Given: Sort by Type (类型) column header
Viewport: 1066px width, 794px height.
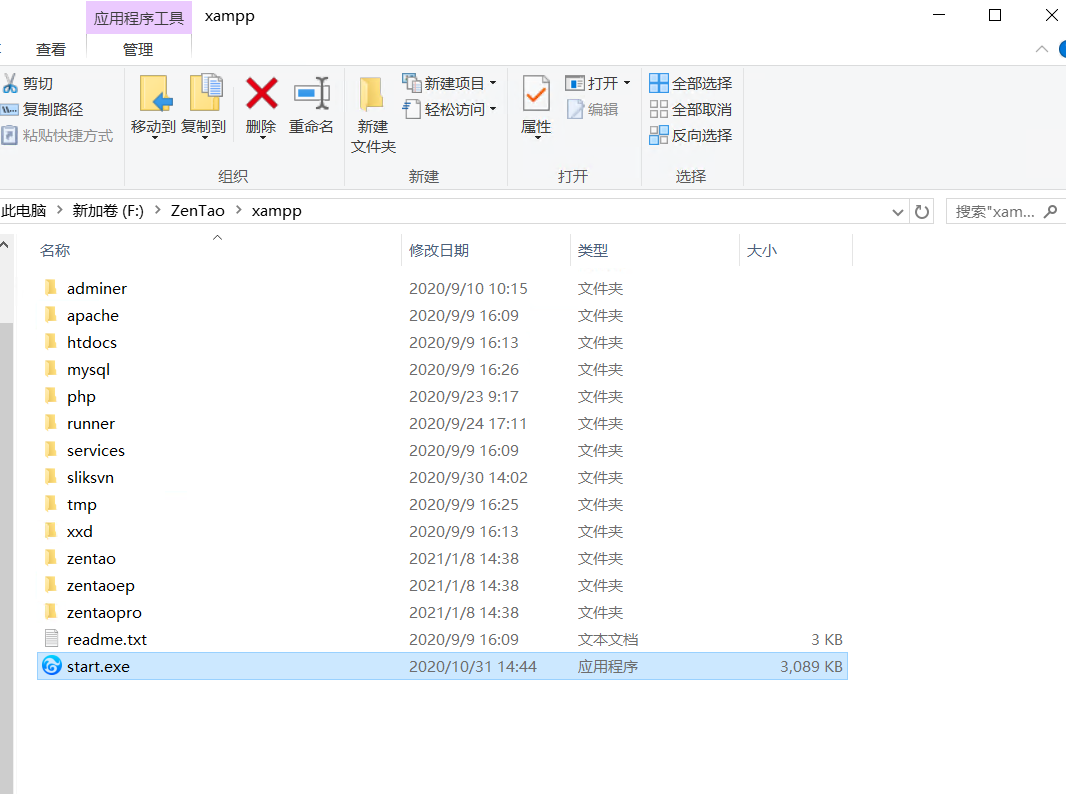Looking at the screenshot, I should (x=593, y=251).
